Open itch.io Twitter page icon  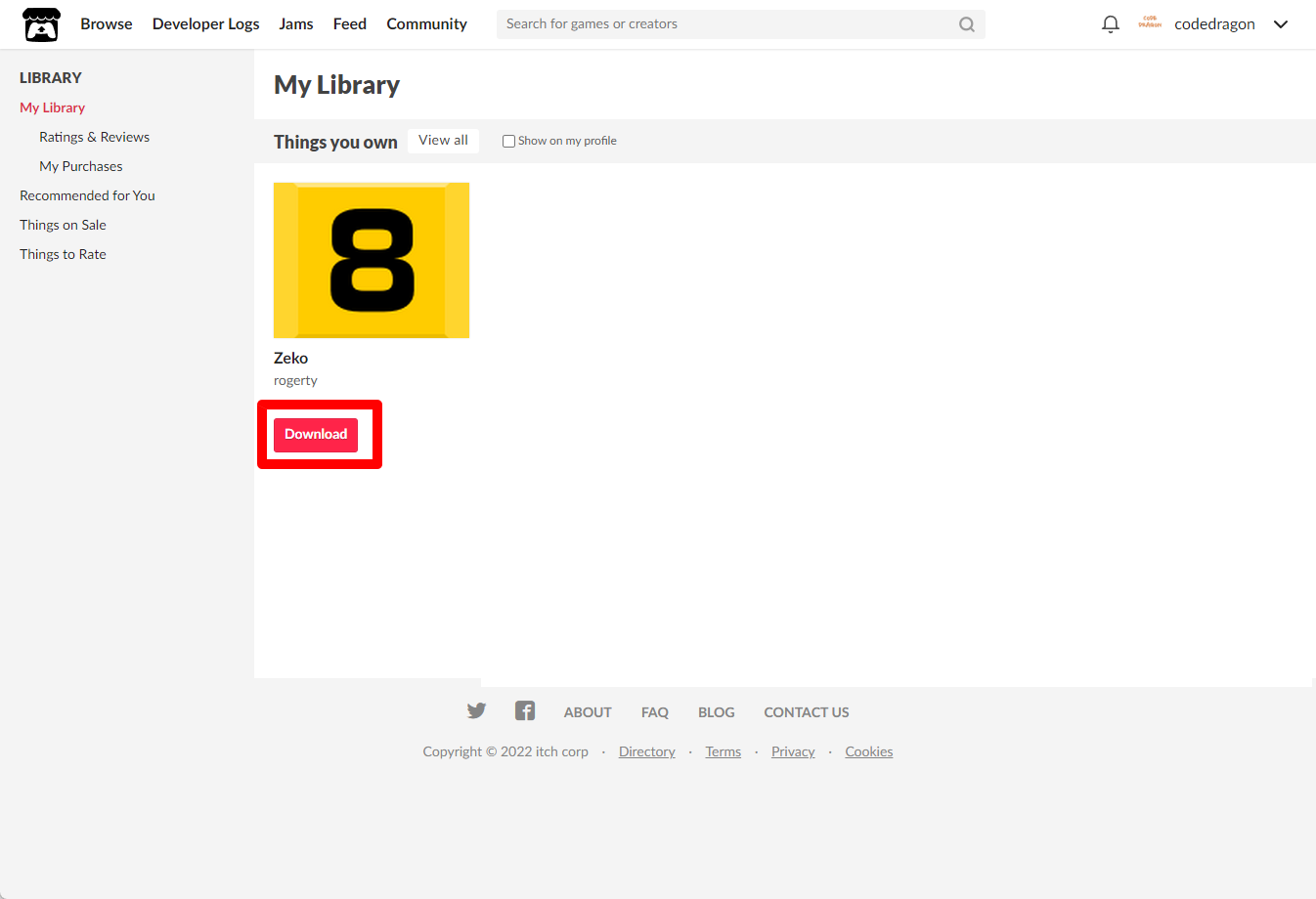pos(476,711)
